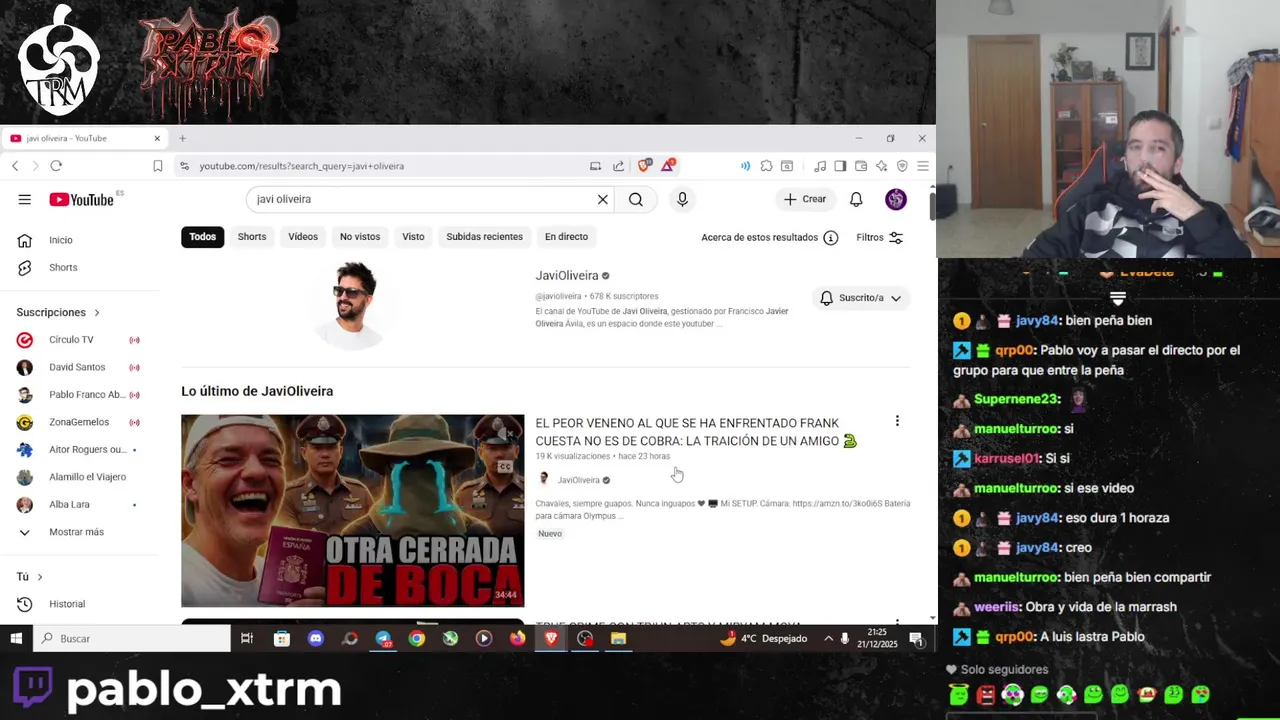This screenshot has height=720, width=1280.
Task: Click the Brave Rewards triangle icon
Action: [x=667, y=166]
